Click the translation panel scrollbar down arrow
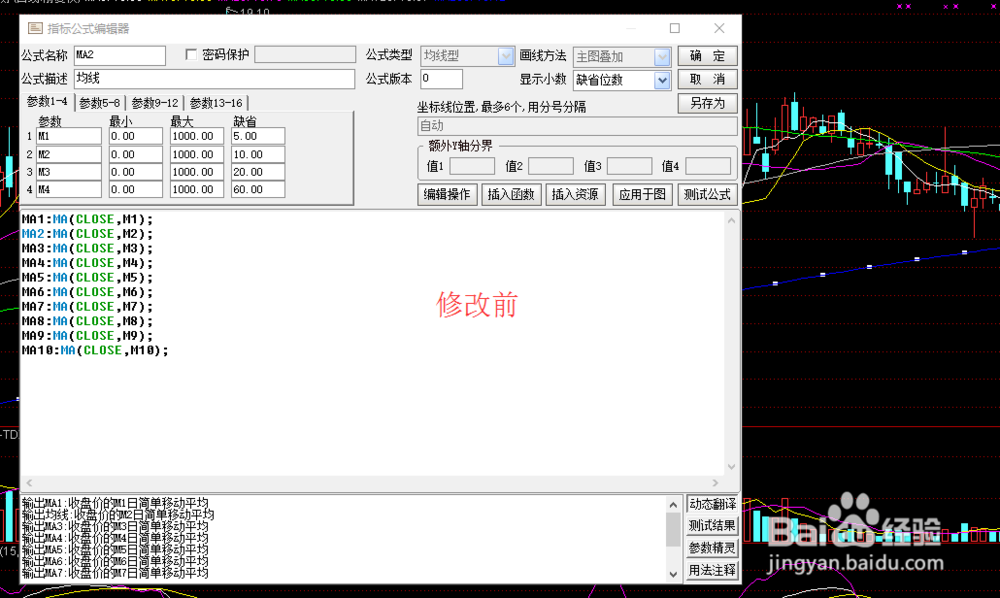 coord(673,573)
